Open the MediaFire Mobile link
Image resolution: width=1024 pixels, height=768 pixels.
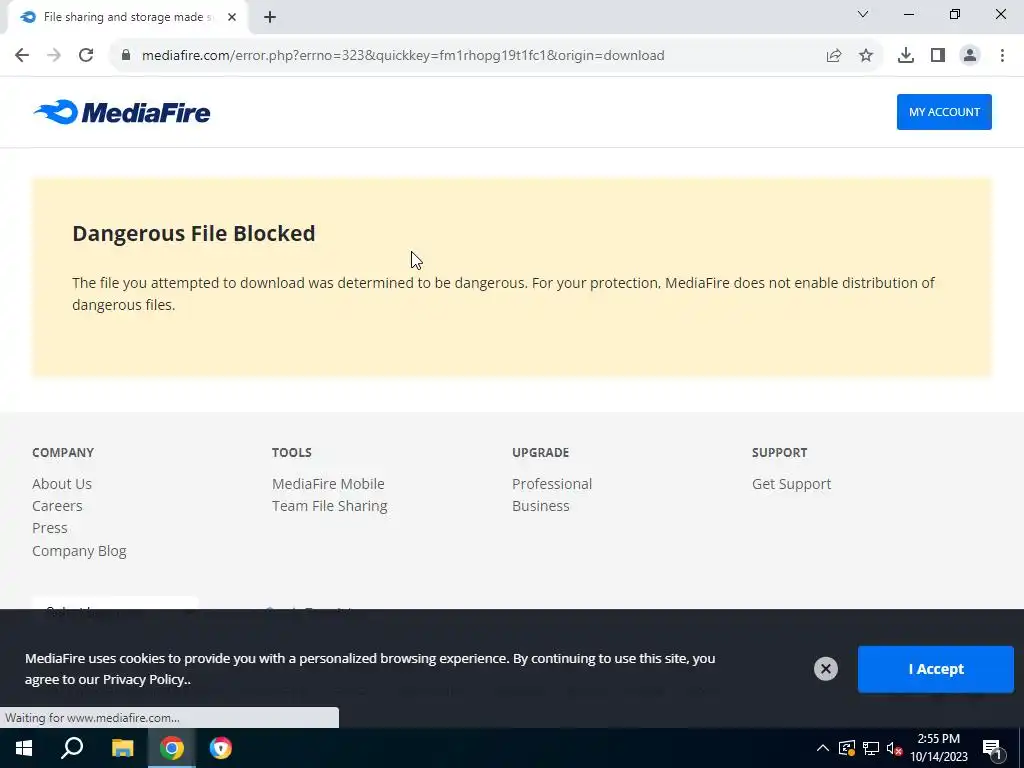point(328,484)
